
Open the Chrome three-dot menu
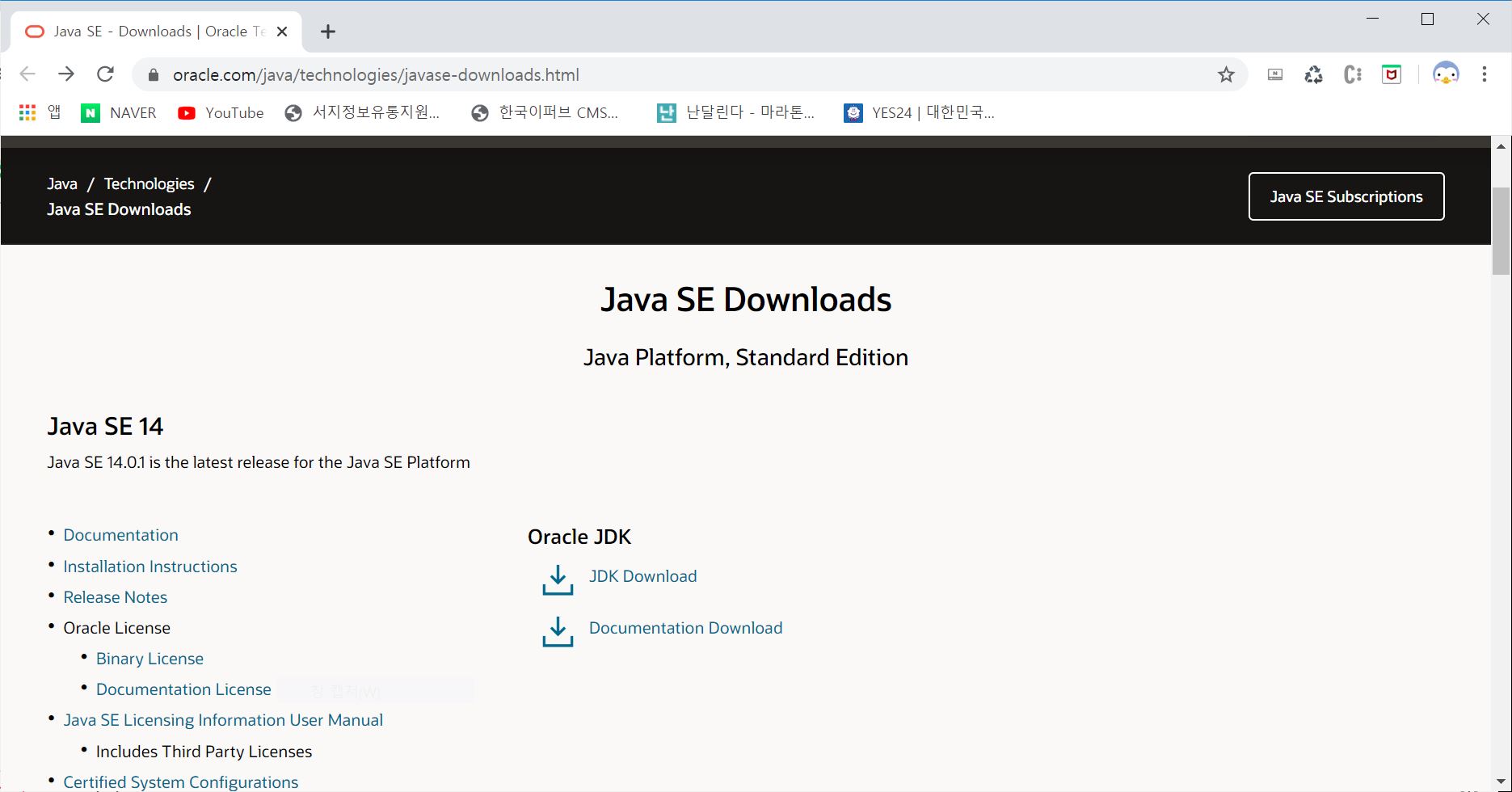1485,74
